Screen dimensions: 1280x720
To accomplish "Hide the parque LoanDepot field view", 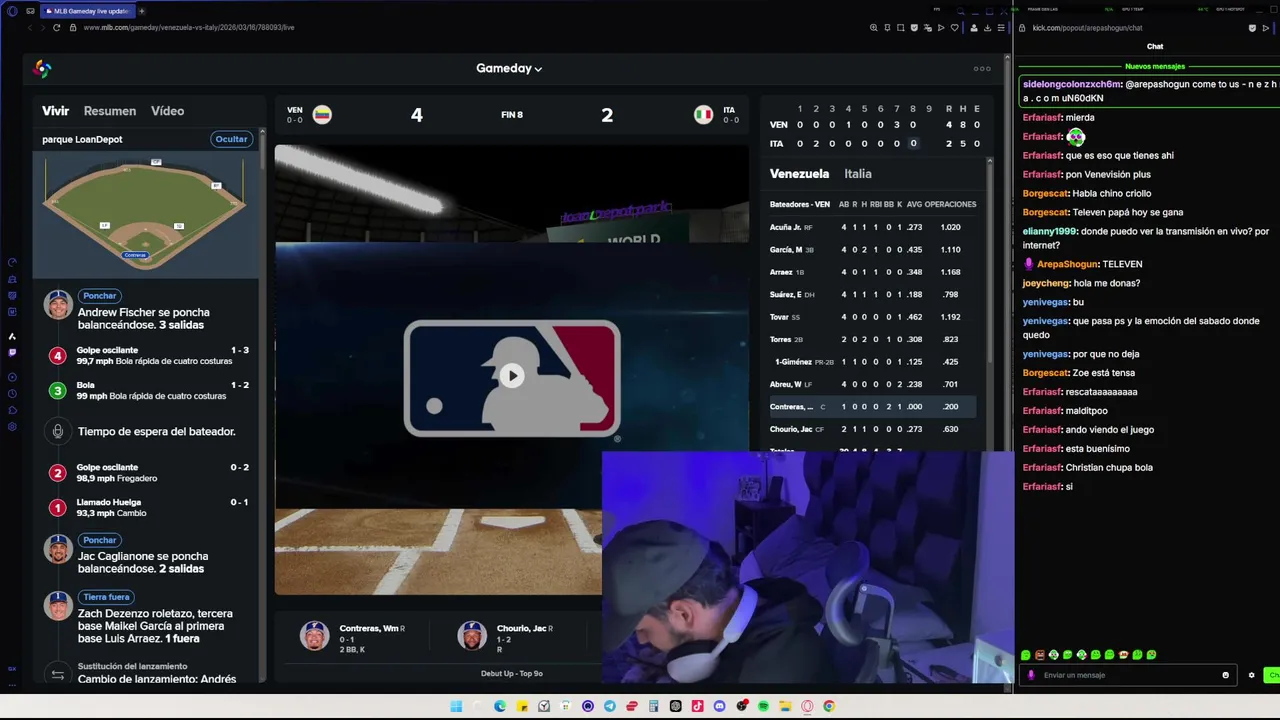I will click(231, 139).
